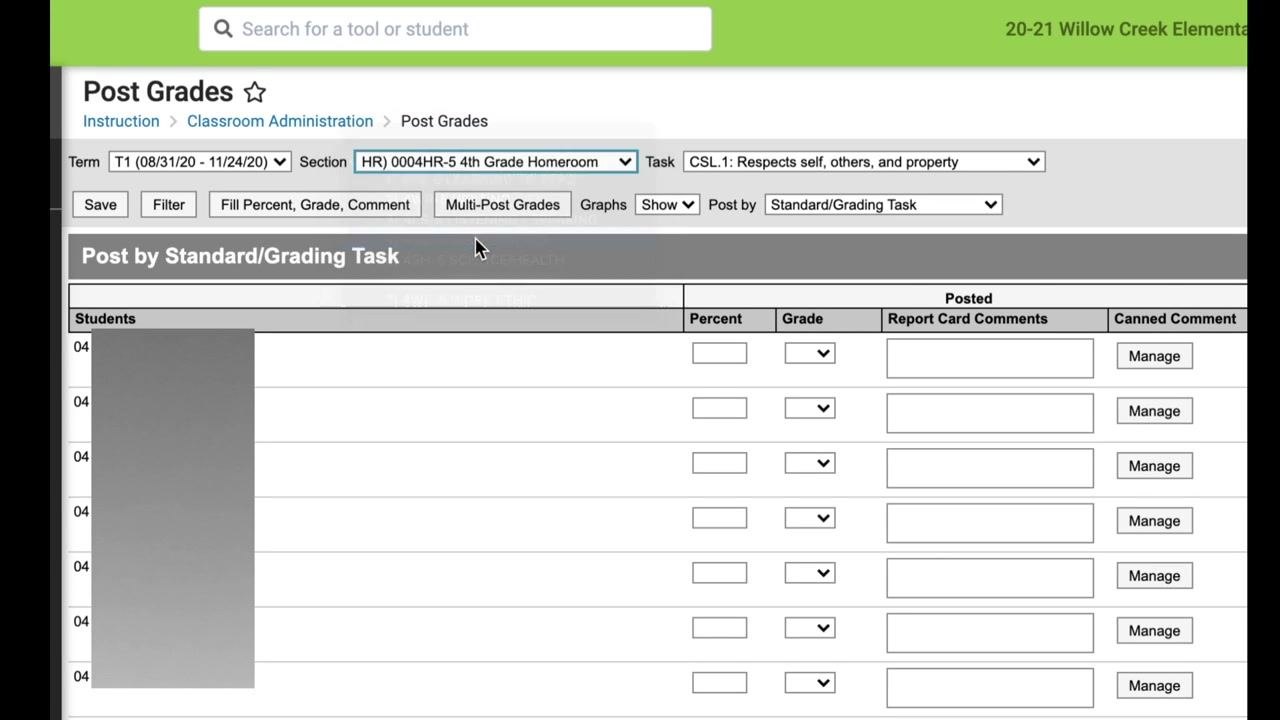The width and height of the screenshot is (1280, 720).
Task: Open Grade dropdown in fifth student row
Action: (810, 573)
